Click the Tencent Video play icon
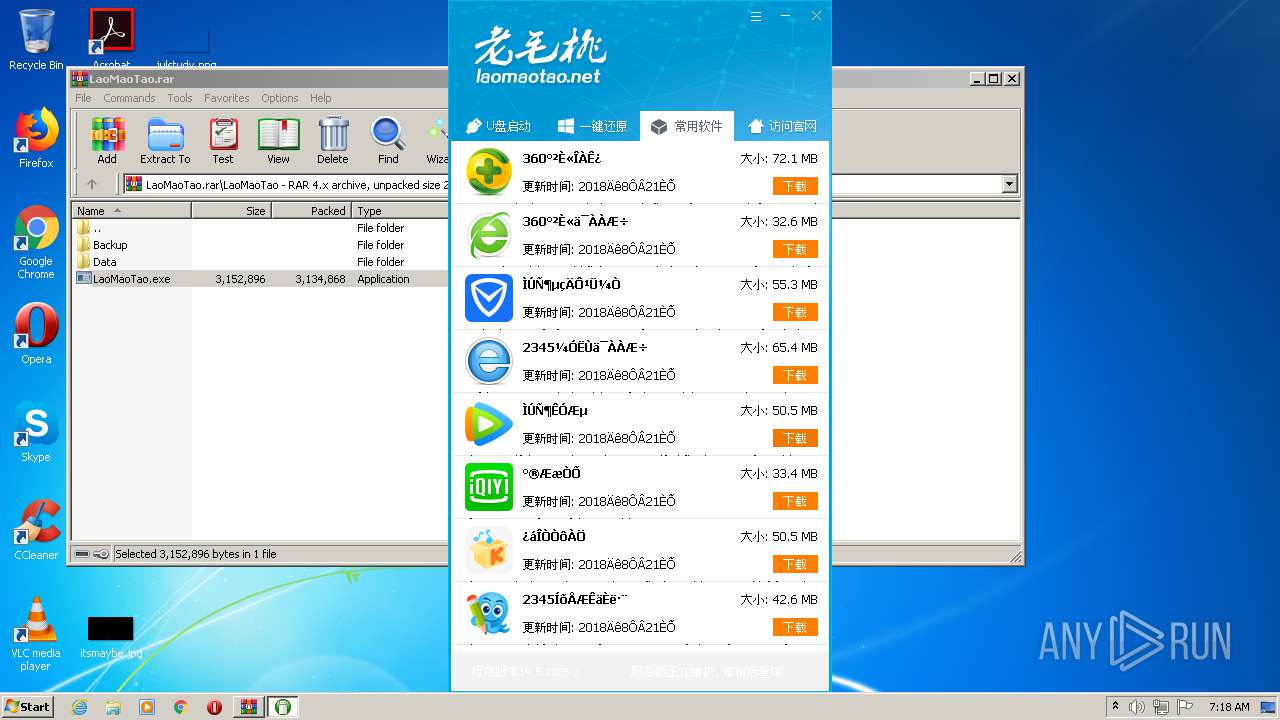 coord(489,424)
